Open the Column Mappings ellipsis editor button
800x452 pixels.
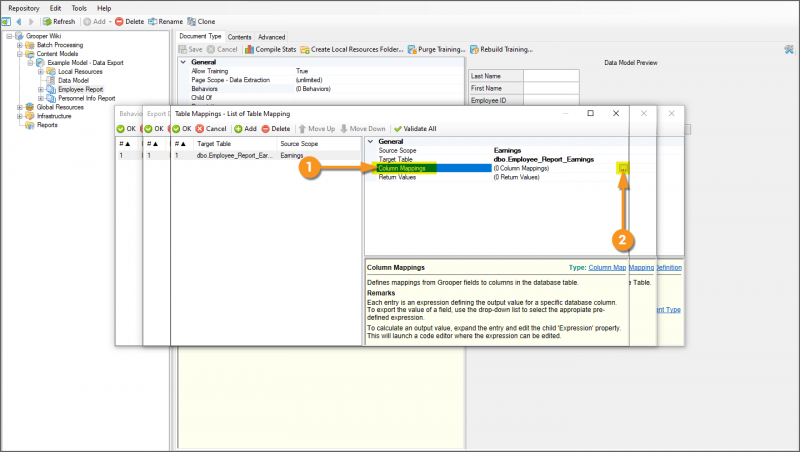(x=623, y=168)
